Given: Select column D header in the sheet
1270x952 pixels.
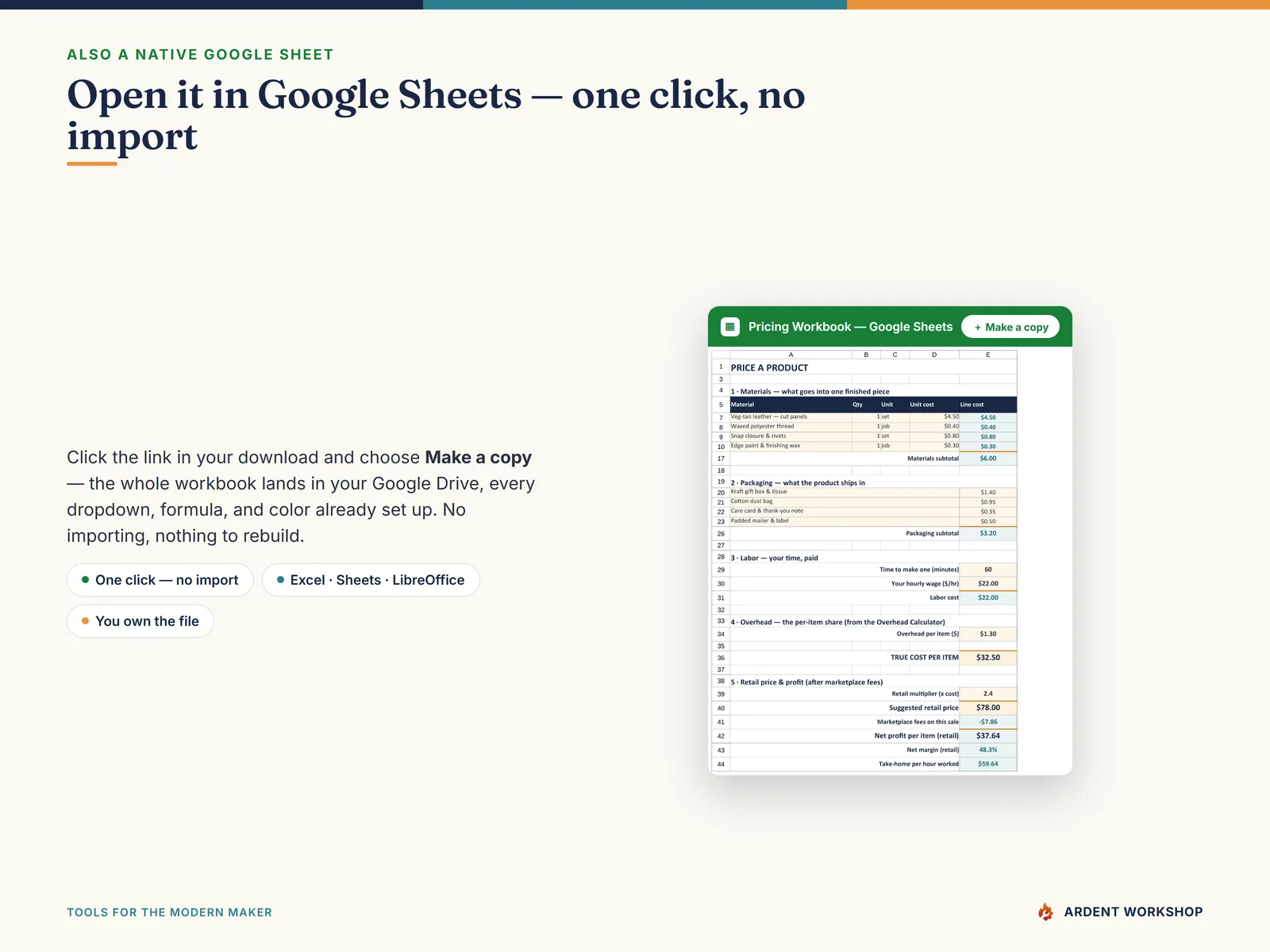Looking at the screenshot, I should point(934,355).
